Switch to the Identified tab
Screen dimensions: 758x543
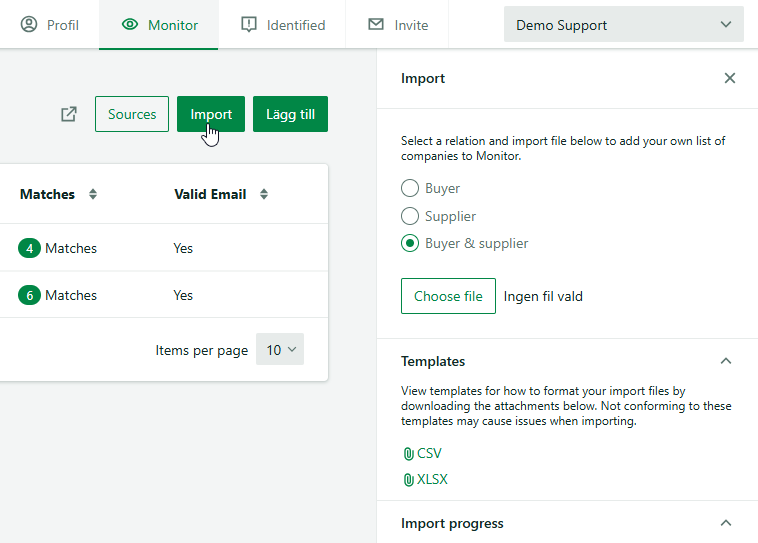point(283,25)
